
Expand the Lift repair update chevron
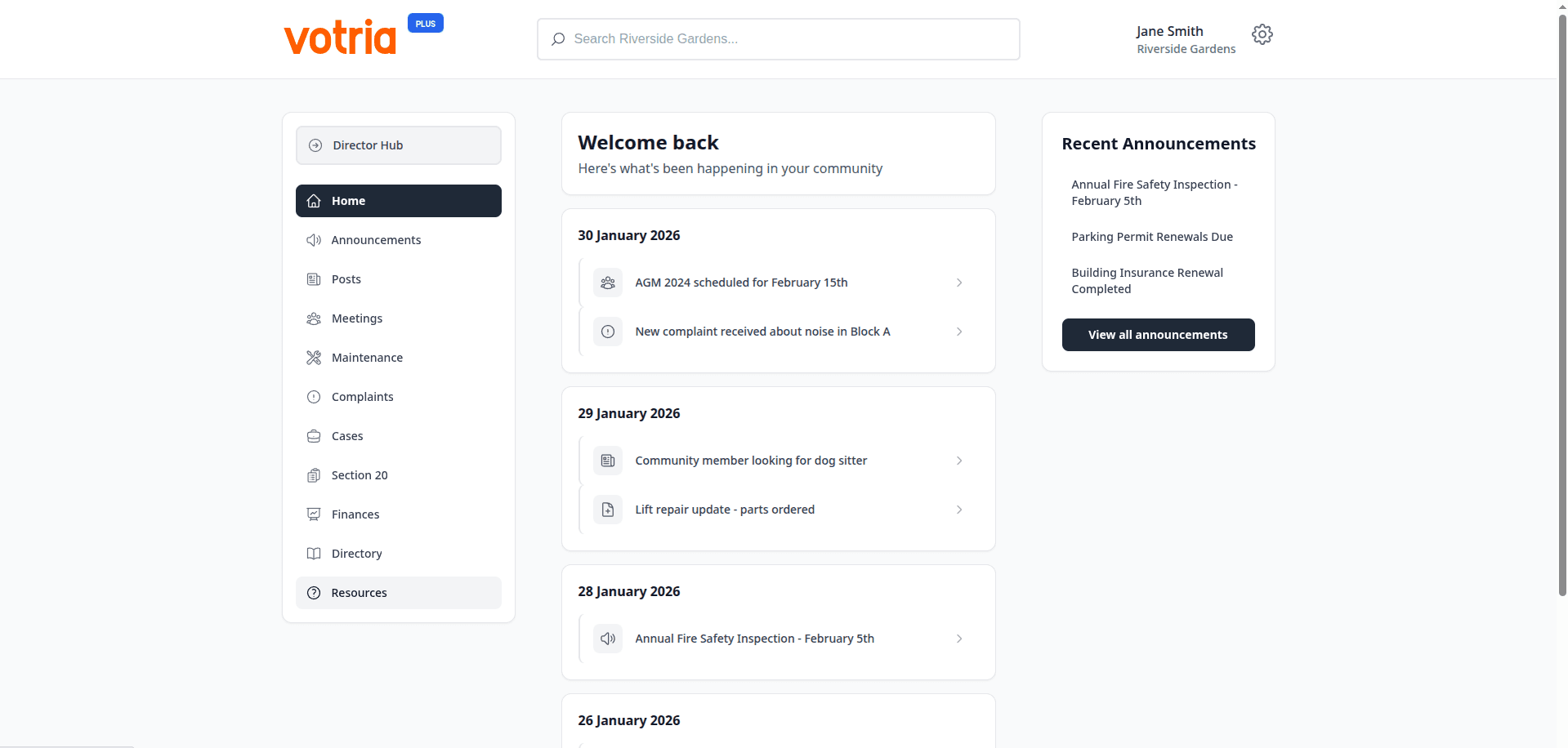tap(958, 509)
